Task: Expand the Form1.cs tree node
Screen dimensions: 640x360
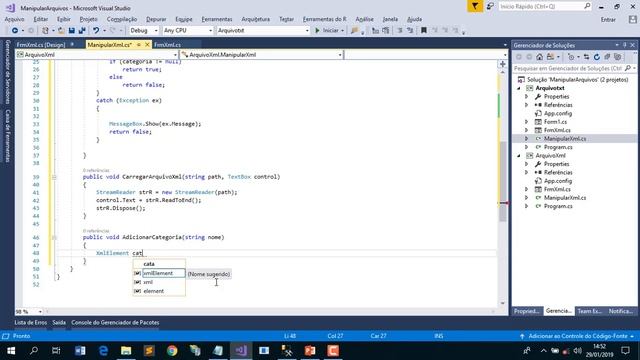Action: click(527, 122)
